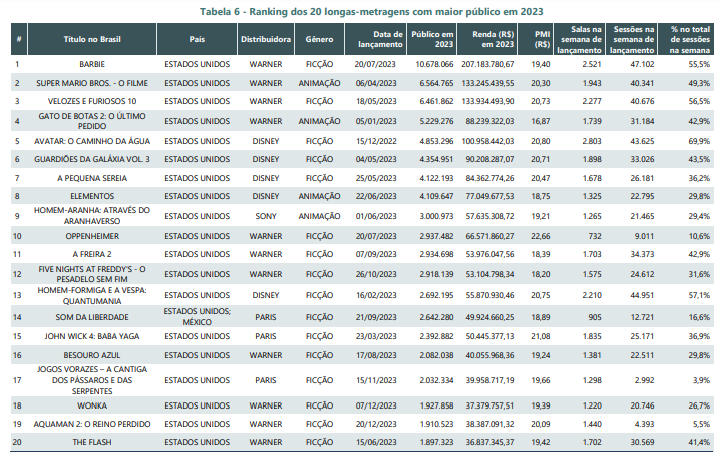Screen dimensions: 723x465
Task: Click 'PARIS' distributor in Som da Liberdade row
Action: pyautogui.click(x=266, y=317)
